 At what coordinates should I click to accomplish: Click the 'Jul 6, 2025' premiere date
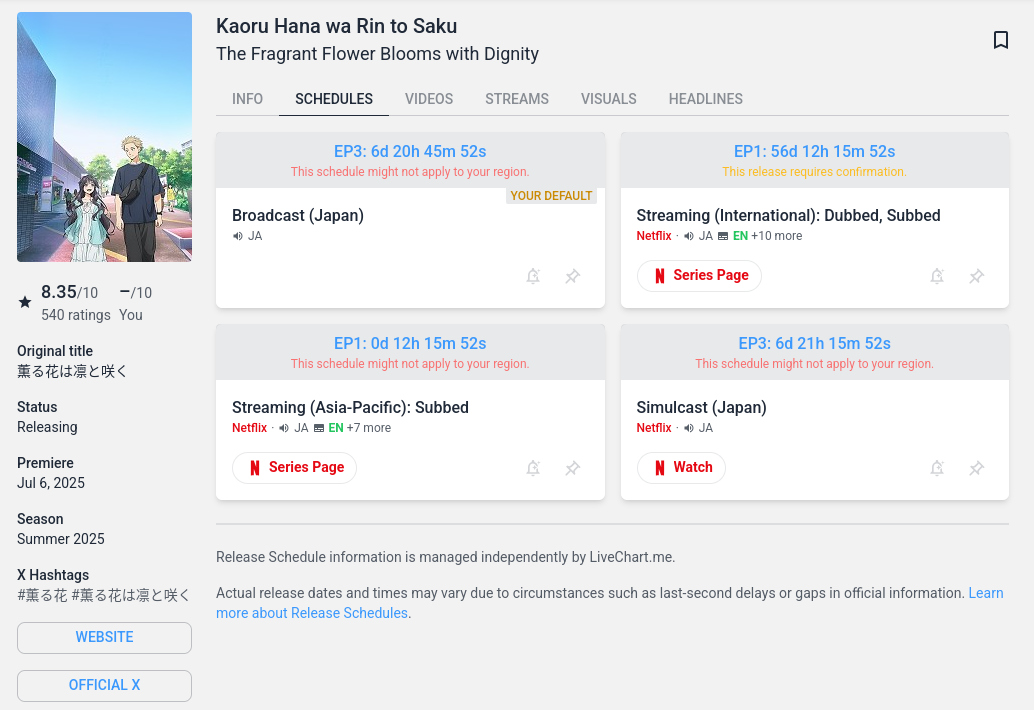click(51, 483)
